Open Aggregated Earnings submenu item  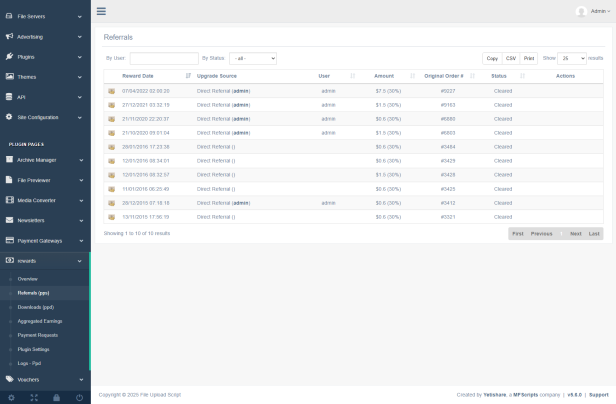pyautogui.click(x=40, y=321)
